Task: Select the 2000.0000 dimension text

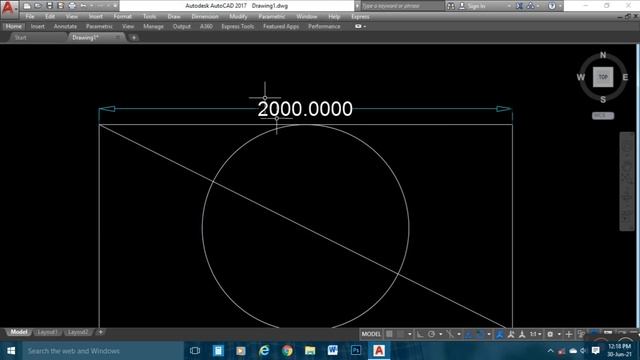Action: click(x=305, y=109)
